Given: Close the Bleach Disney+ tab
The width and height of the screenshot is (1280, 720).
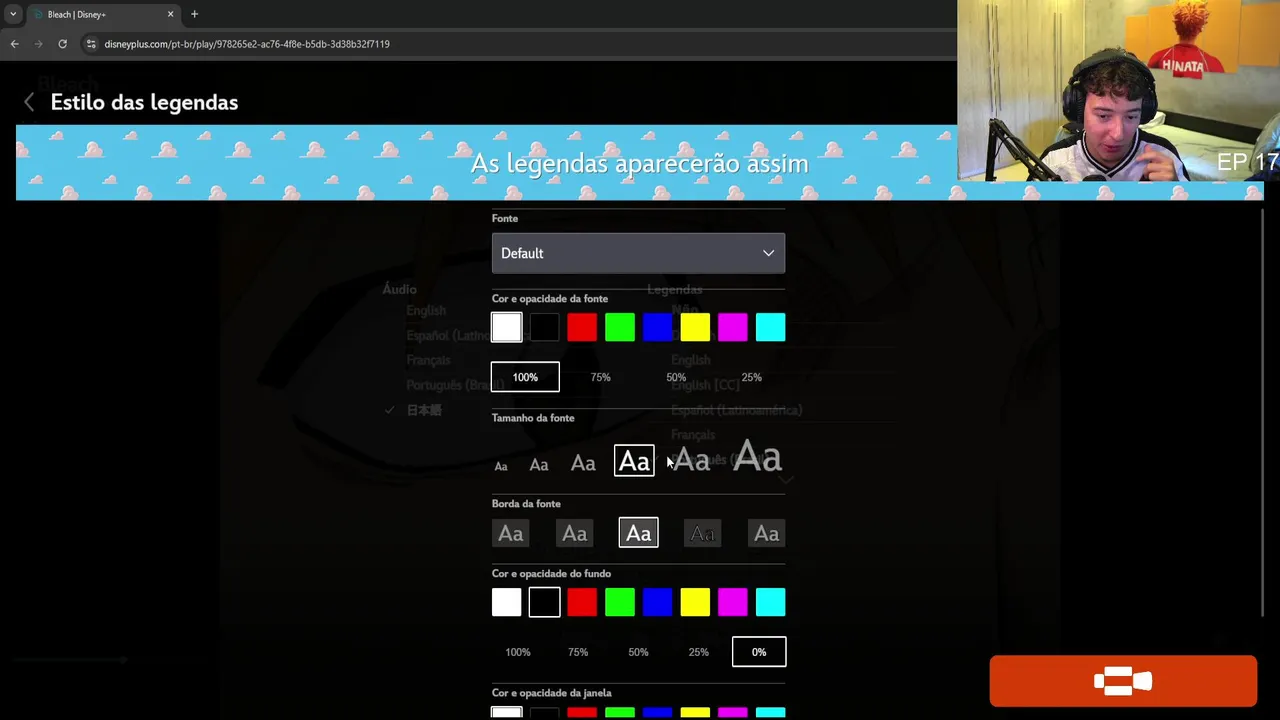Looking at the screenshot, I should coord(170,14).
